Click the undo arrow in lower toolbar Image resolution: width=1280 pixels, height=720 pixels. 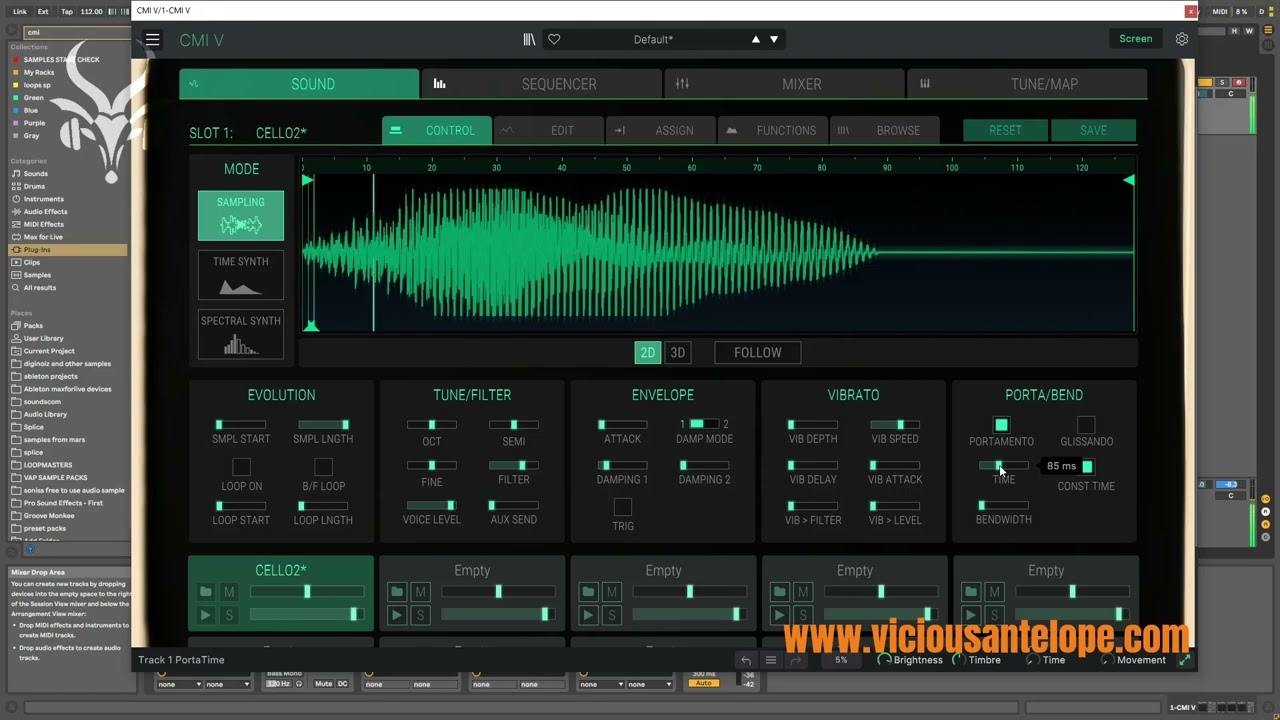click(746, 660)
